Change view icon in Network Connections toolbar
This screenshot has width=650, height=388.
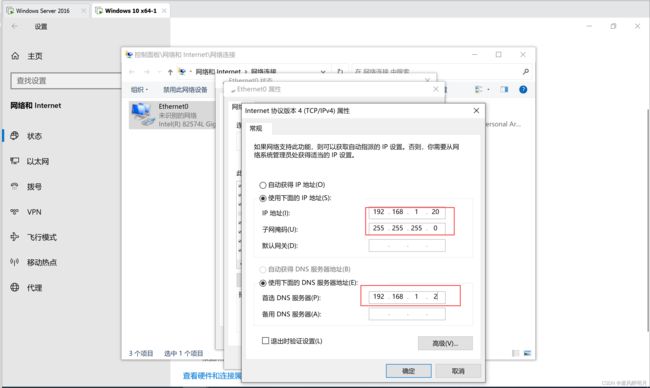click(479, 89)
